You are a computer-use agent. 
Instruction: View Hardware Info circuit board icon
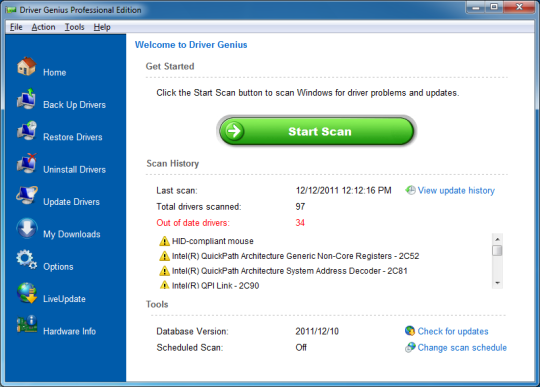[x=27, y=324]
